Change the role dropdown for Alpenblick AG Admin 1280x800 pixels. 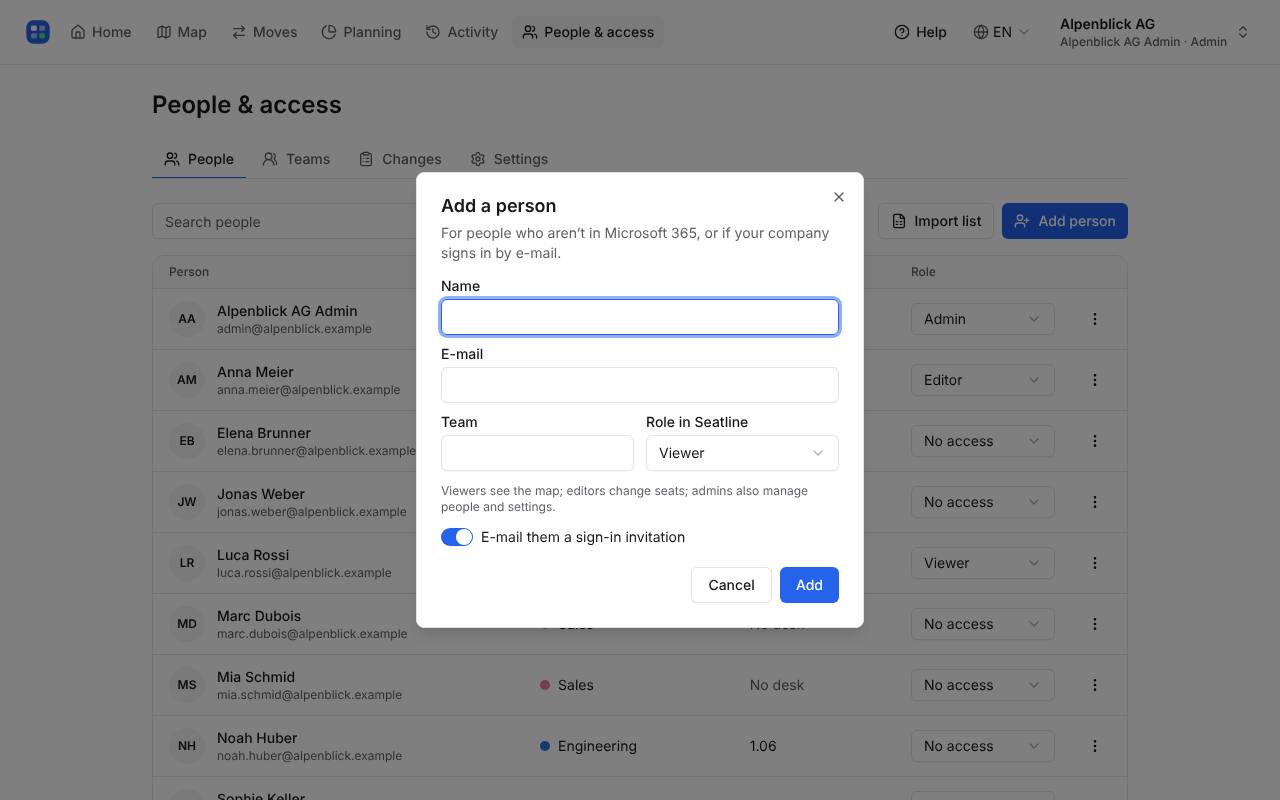[x=982, y=319]
